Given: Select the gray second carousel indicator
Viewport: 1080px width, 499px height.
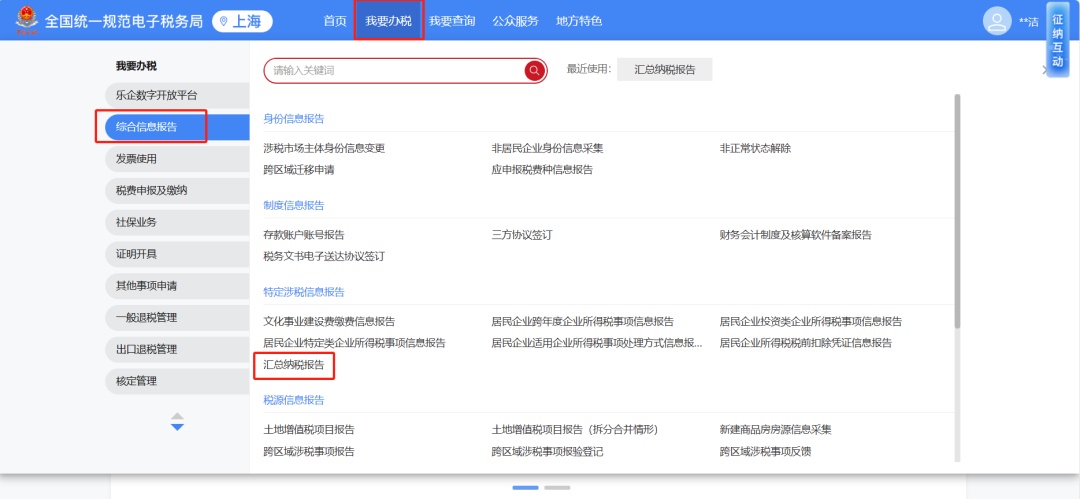Looking at the screenshot, I should [557, 488].
